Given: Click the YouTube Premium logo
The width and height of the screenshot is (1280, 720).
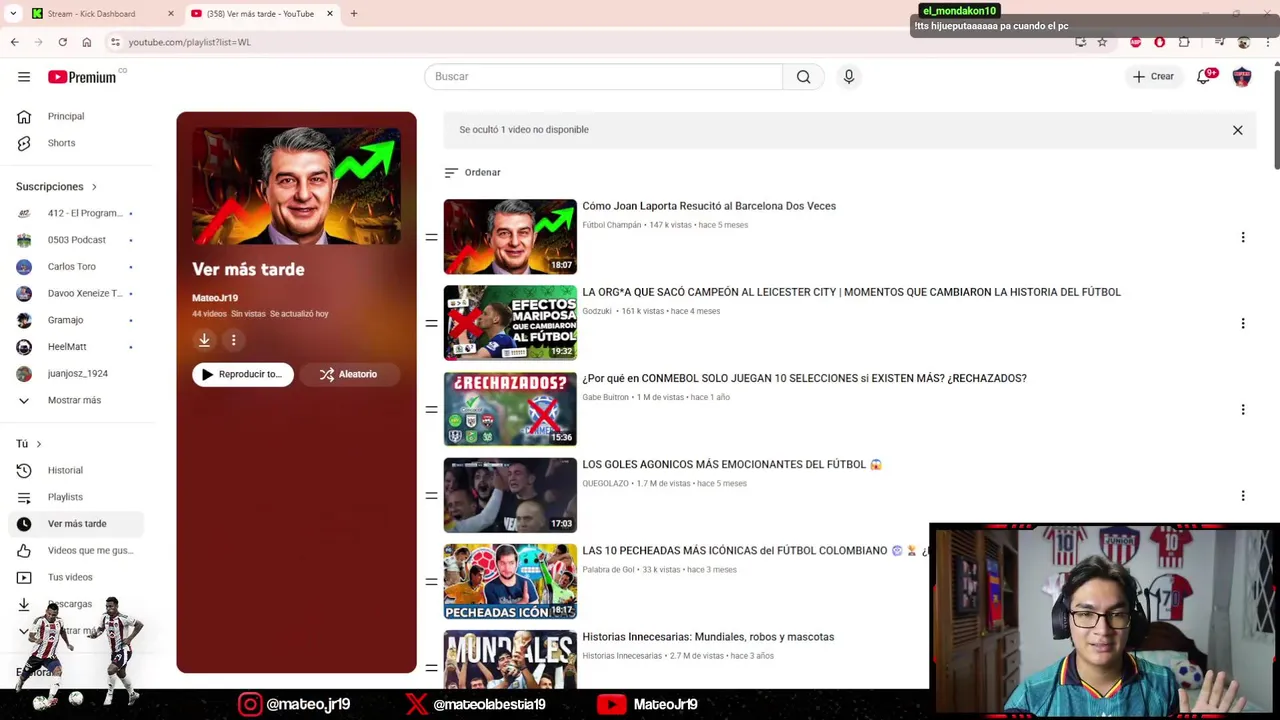Looking at the screenshot, I should (x=82, y=77).
